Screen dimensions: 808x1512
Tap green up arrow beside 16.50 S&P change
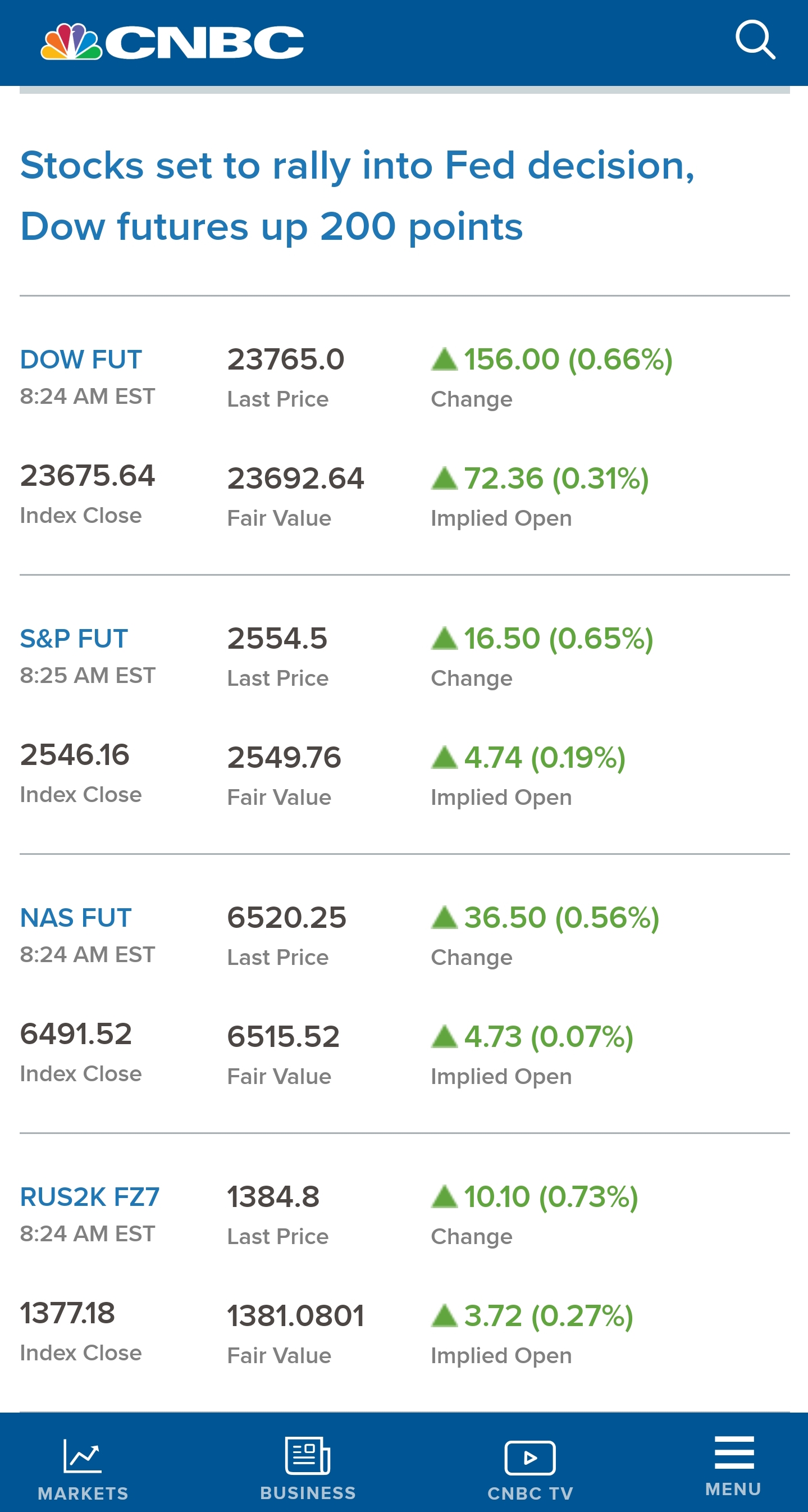tap(444, 638)
